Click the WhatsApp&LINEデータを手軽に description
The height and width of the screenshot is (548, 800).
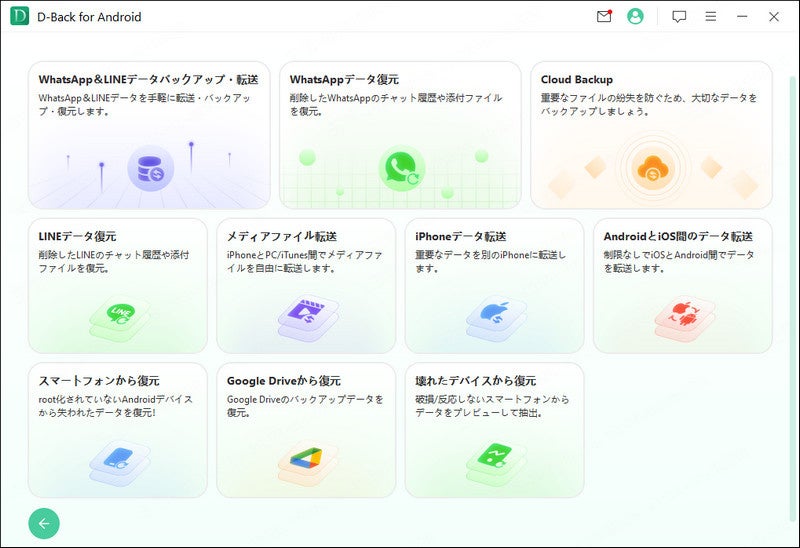[144, 105]
